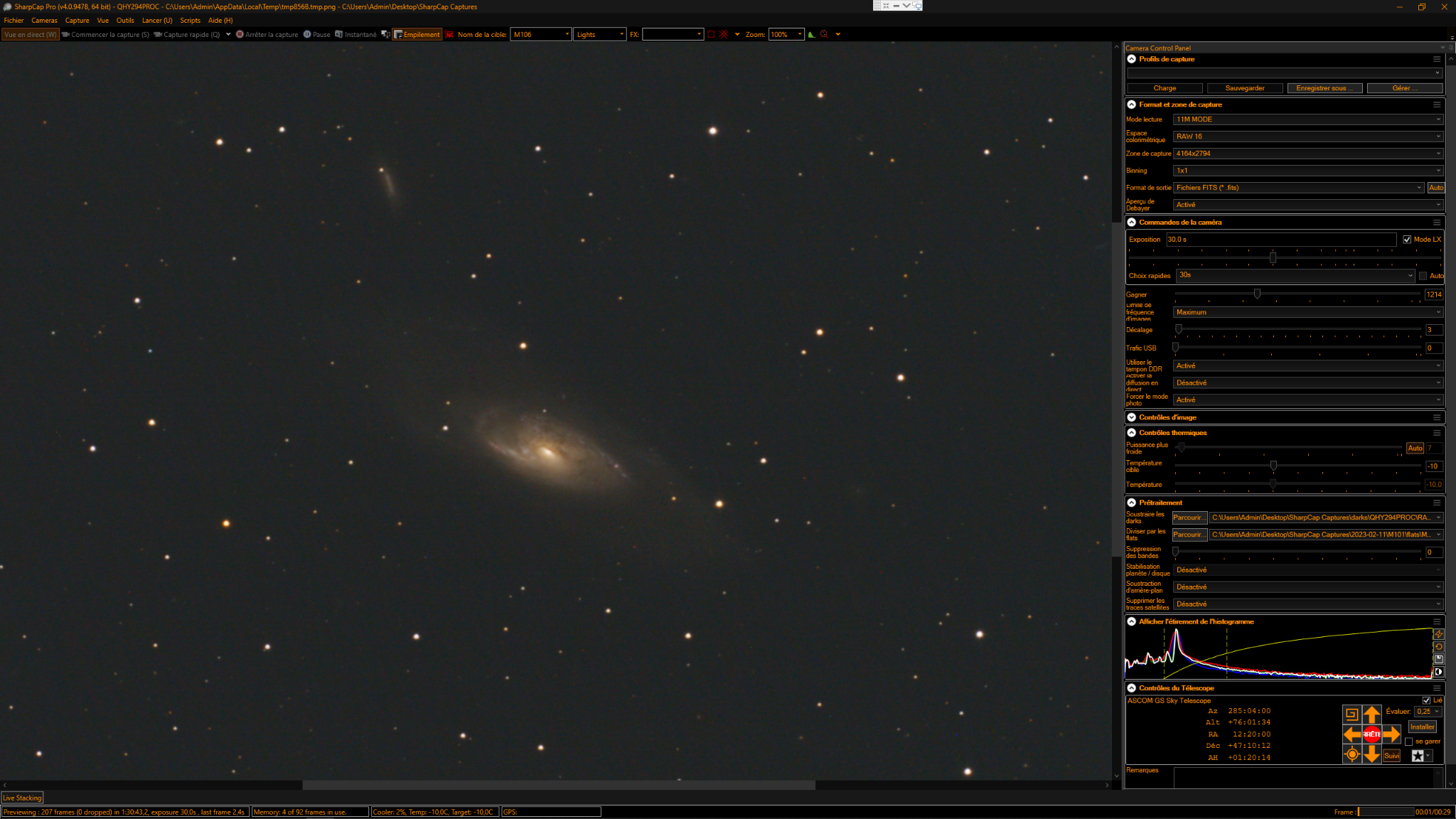This screenshot has height=819, width=1456.
Task: Open the Mode lecture dropdown
Action: click(1307, 119)
